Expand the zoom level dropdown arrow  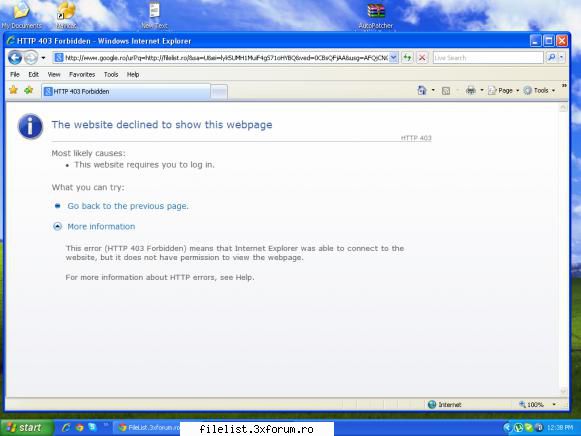pyautogui.click(x=554, y=405)
